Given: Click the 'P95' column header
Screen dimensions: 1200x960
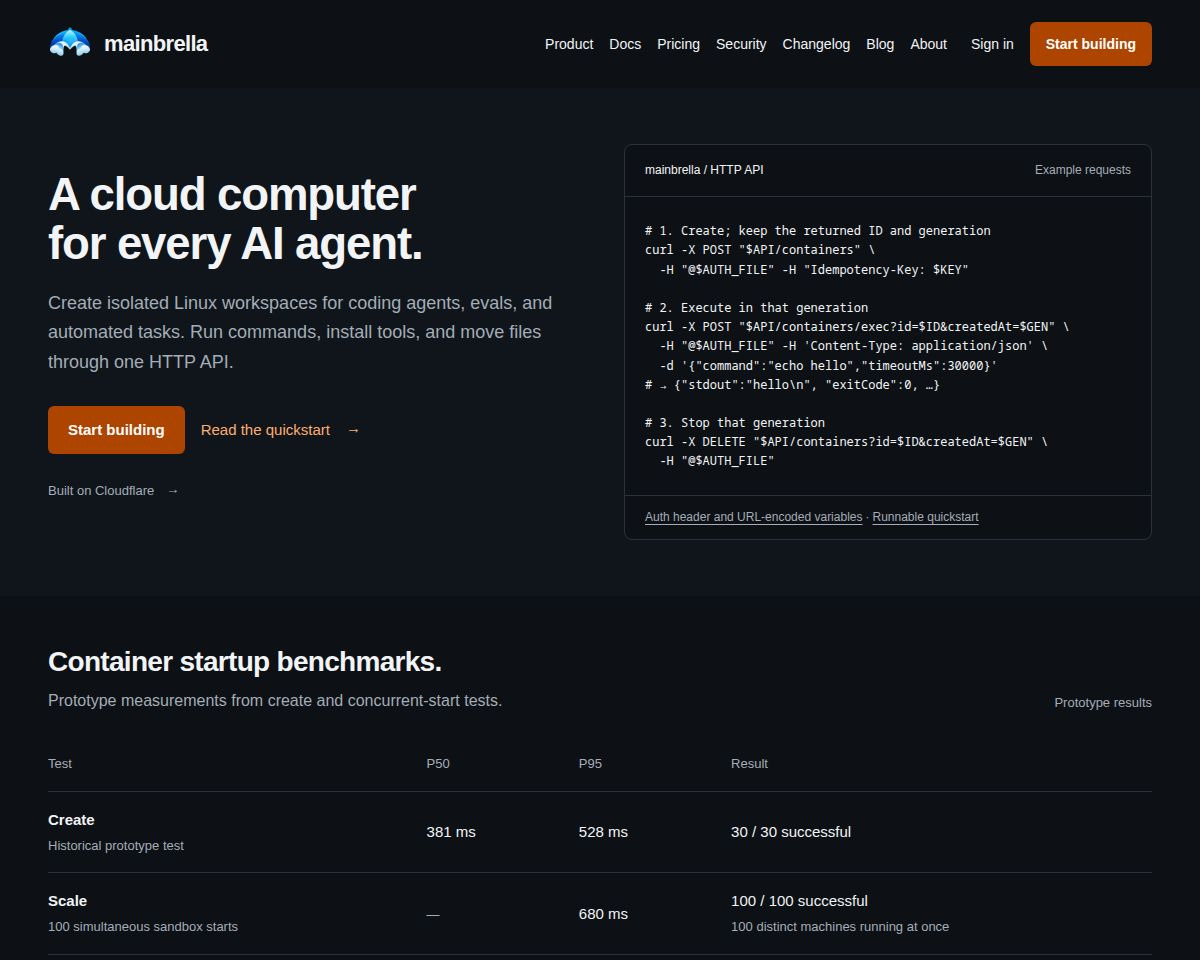Looking at the screenshot, I should pos(590,764).
